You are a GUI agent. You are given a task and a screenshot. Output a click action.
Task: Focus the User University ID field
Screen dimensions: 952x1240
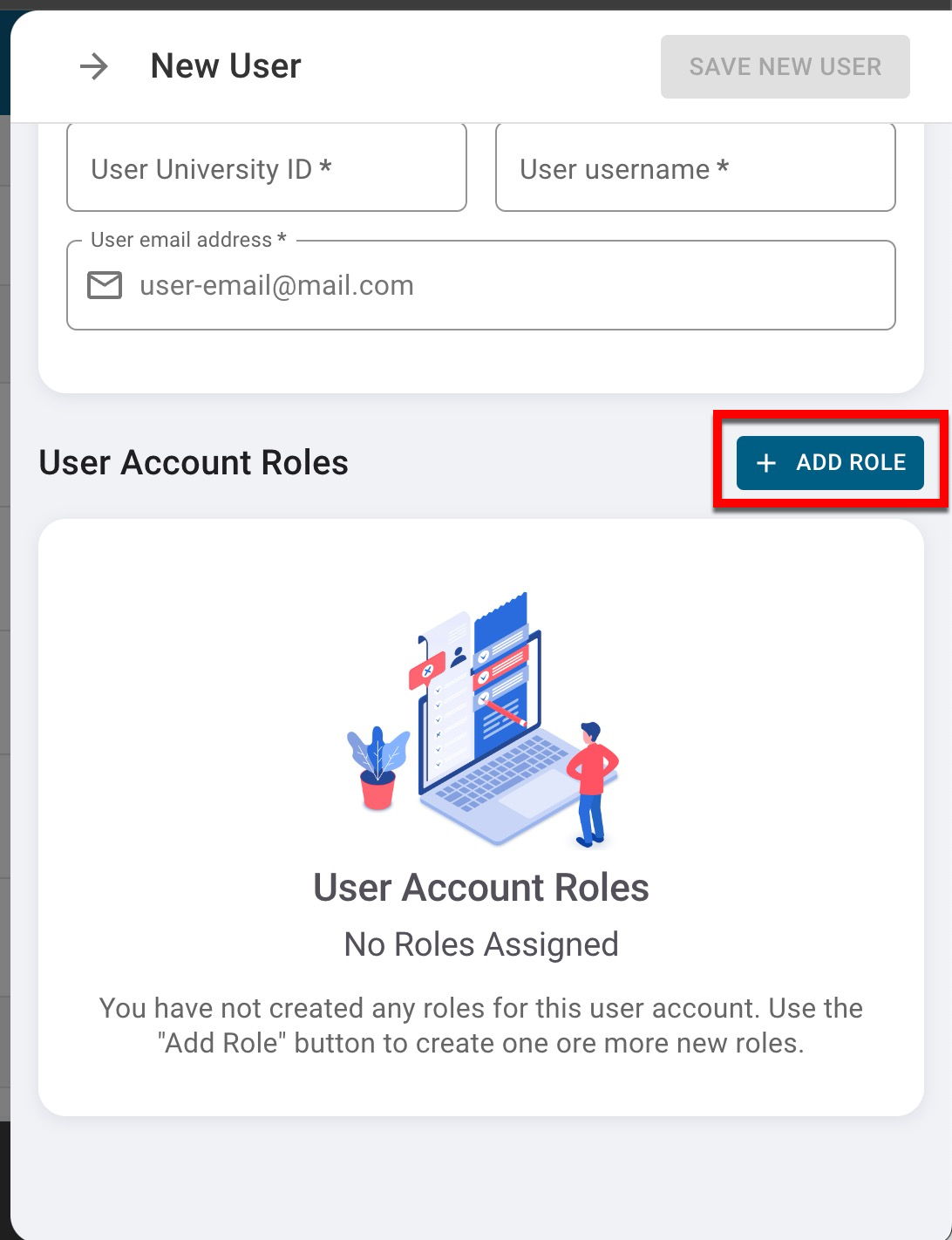(x=267, y=168)
